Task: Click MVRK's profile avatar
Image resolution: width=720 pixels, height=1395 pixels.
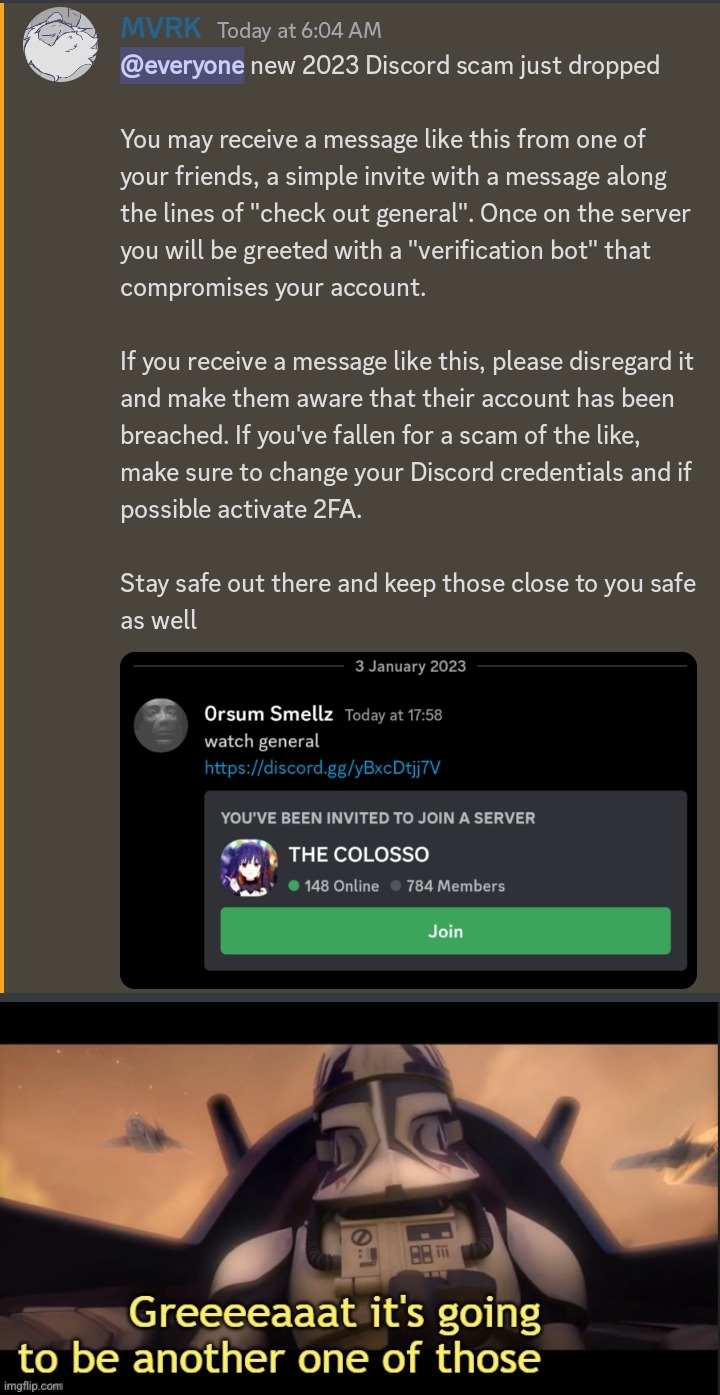Action: (60, 46)
